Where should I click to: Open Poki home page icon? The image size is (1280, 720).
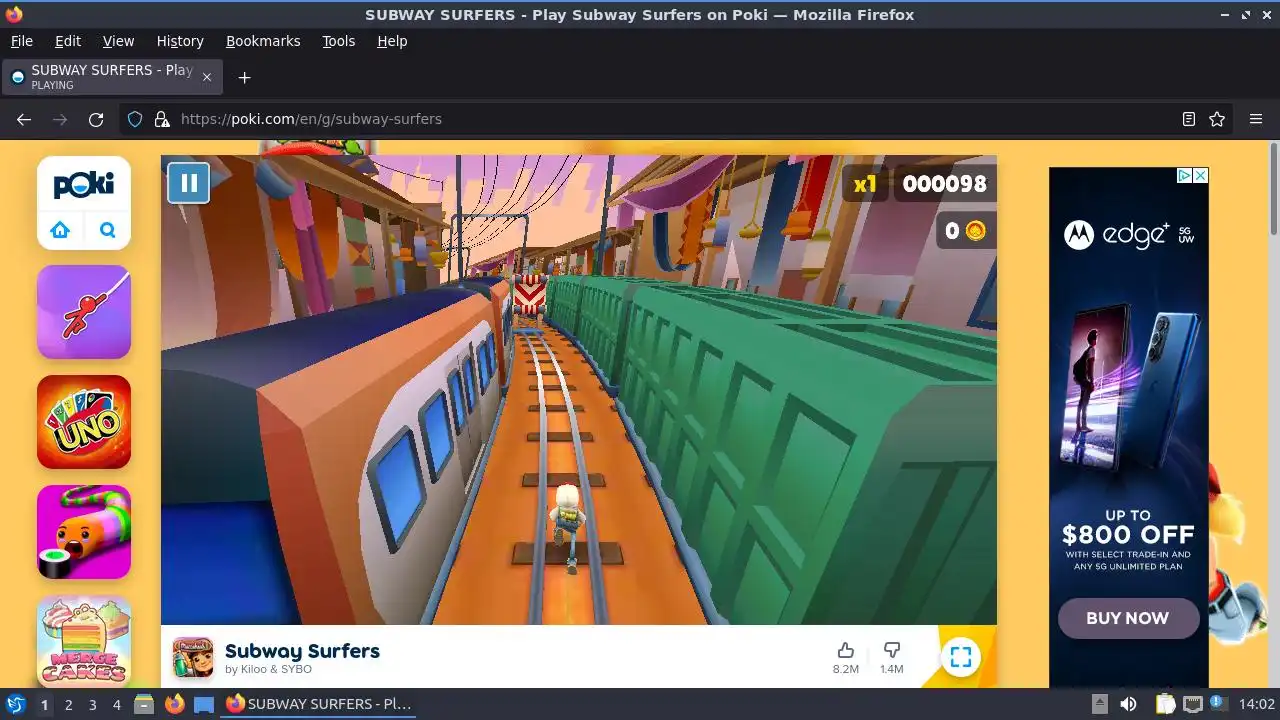(60, 230)
